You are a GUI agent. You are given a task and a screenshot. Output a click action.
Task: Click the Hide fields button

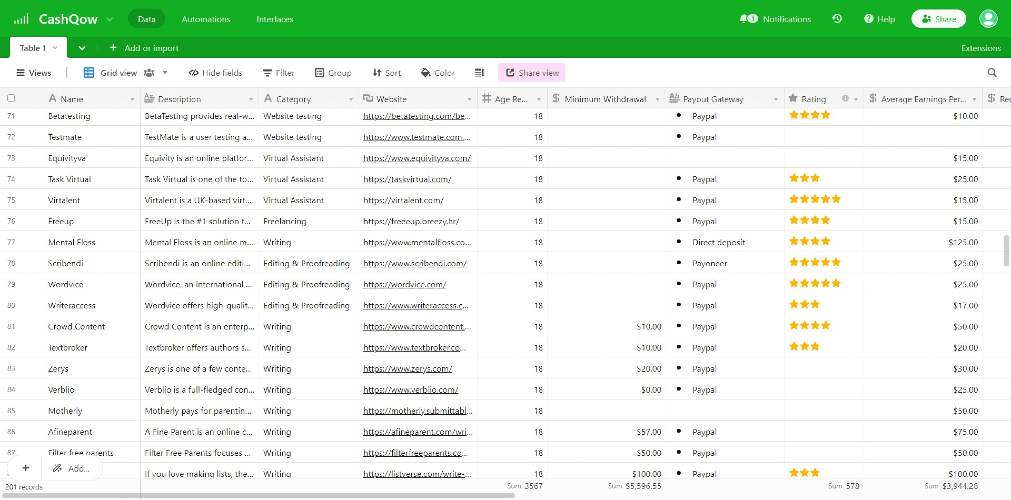point(215,73)
